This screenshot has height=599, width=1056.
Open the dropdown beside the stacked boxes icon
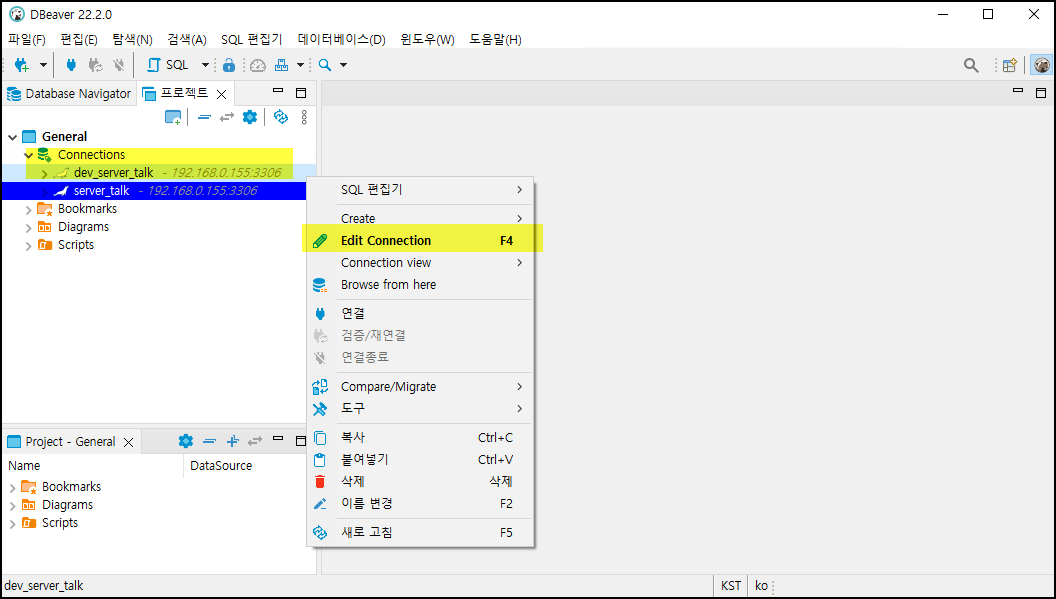click(x=300, y=65)
